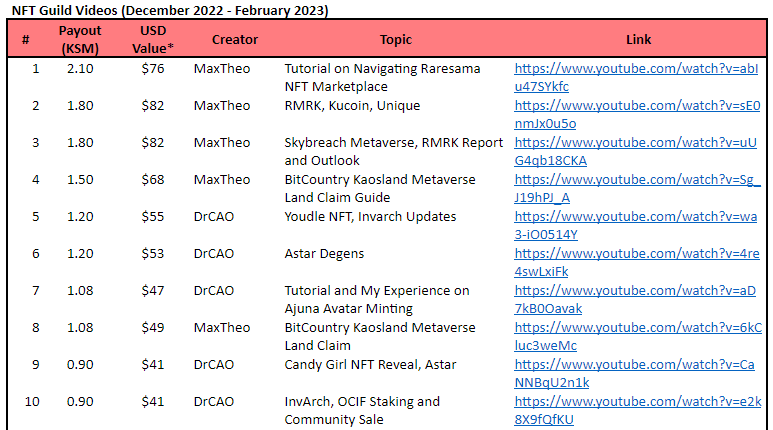The width and height of the screenshot is (773, 430).
Task: Select creator DrCAO in row 10
Action: click(x=214, y=401)
